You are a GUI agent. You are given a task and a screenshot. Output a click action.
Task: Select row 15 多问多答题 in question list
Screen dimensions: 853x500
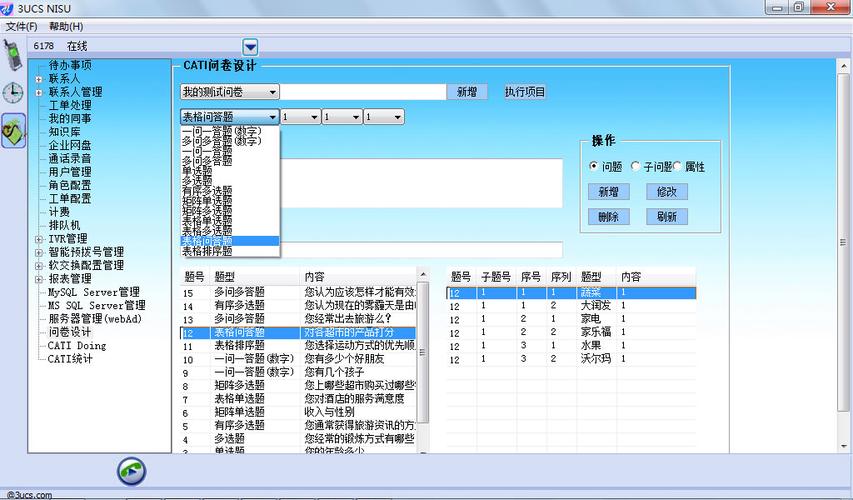click(x=298, y=293)
